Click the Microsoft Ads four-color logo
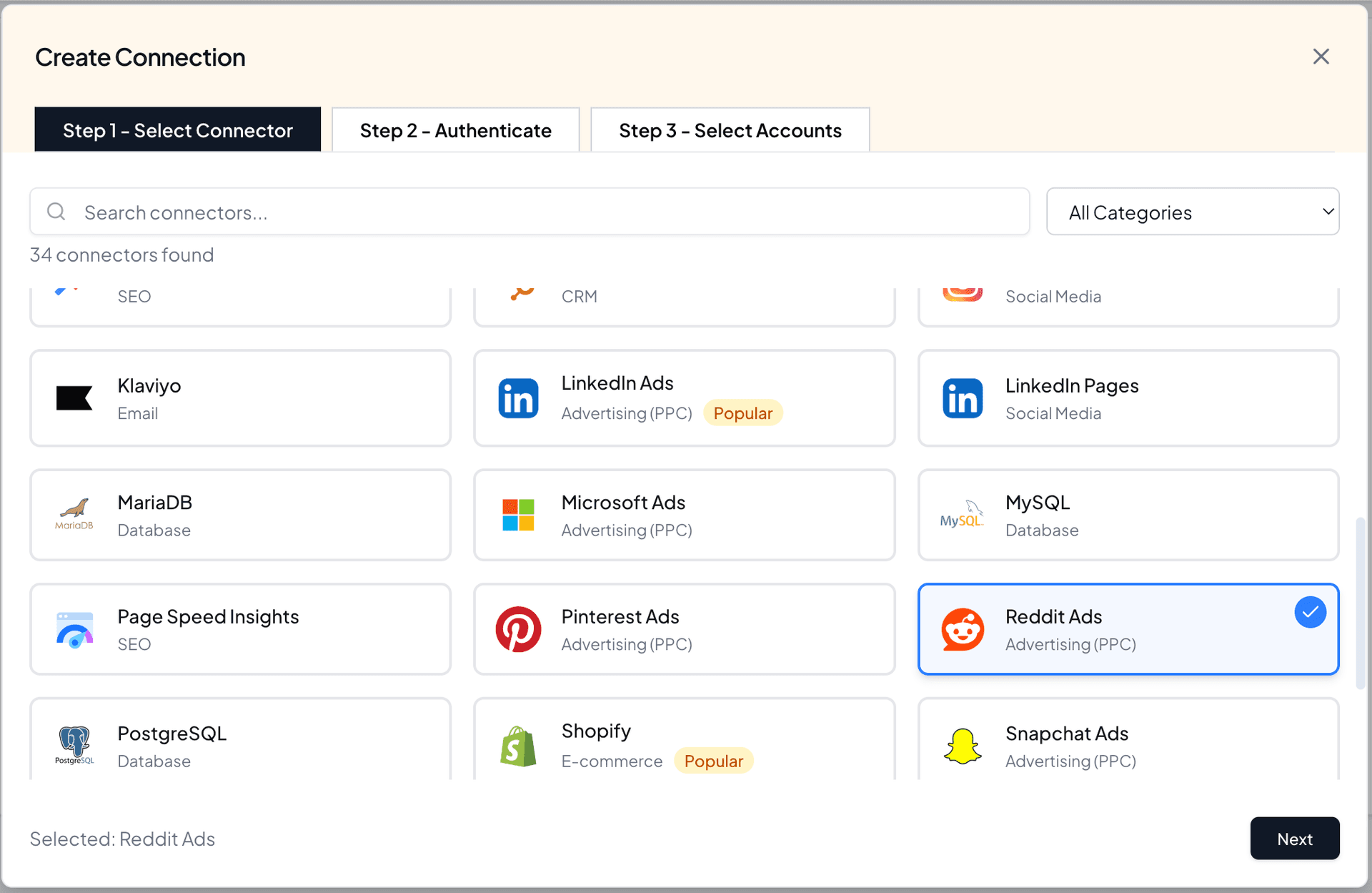The width and height of the screenshot is (1372, 893). [x=518, y=515]
